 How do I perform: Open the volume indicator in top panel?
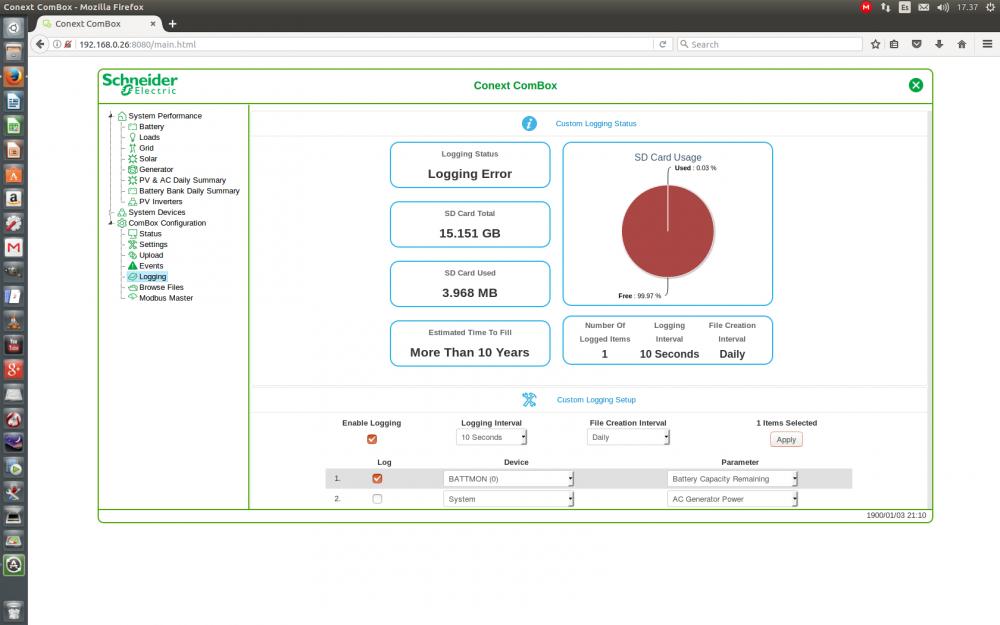click(943, 7)
